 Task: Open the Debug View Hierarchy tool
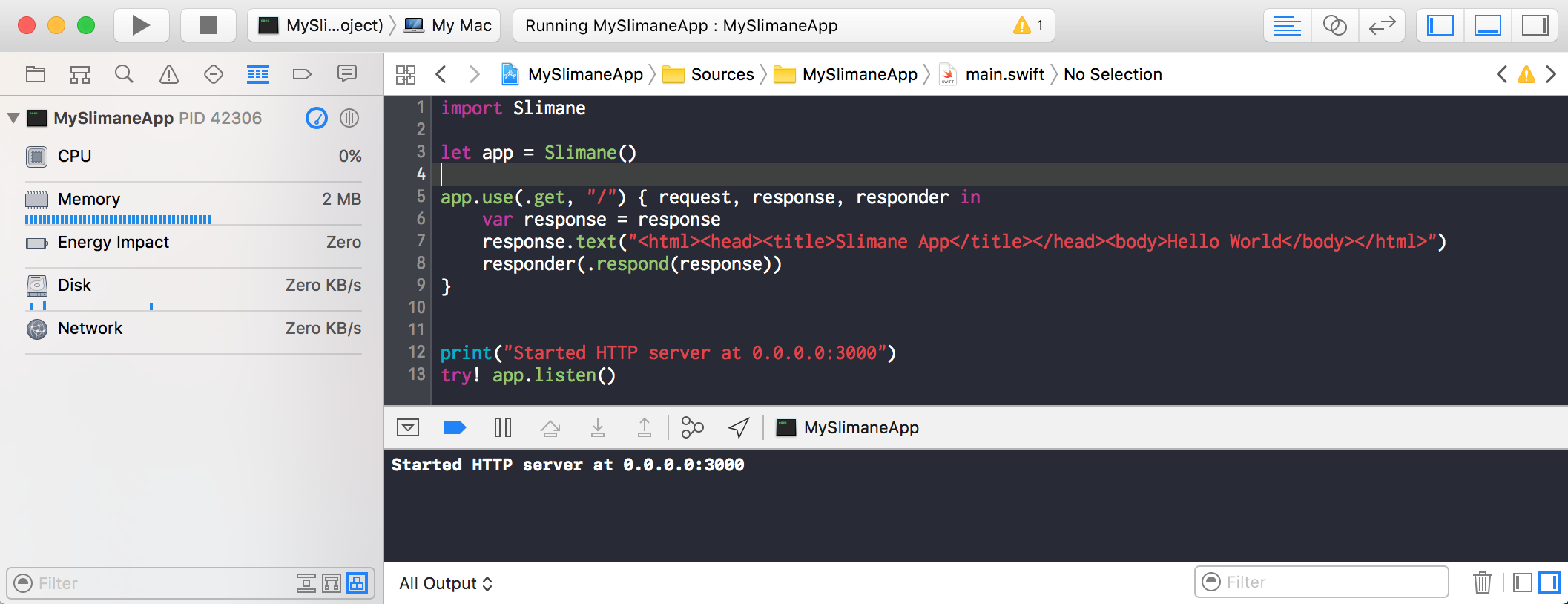pyautogui.click(x=692, y=427)
